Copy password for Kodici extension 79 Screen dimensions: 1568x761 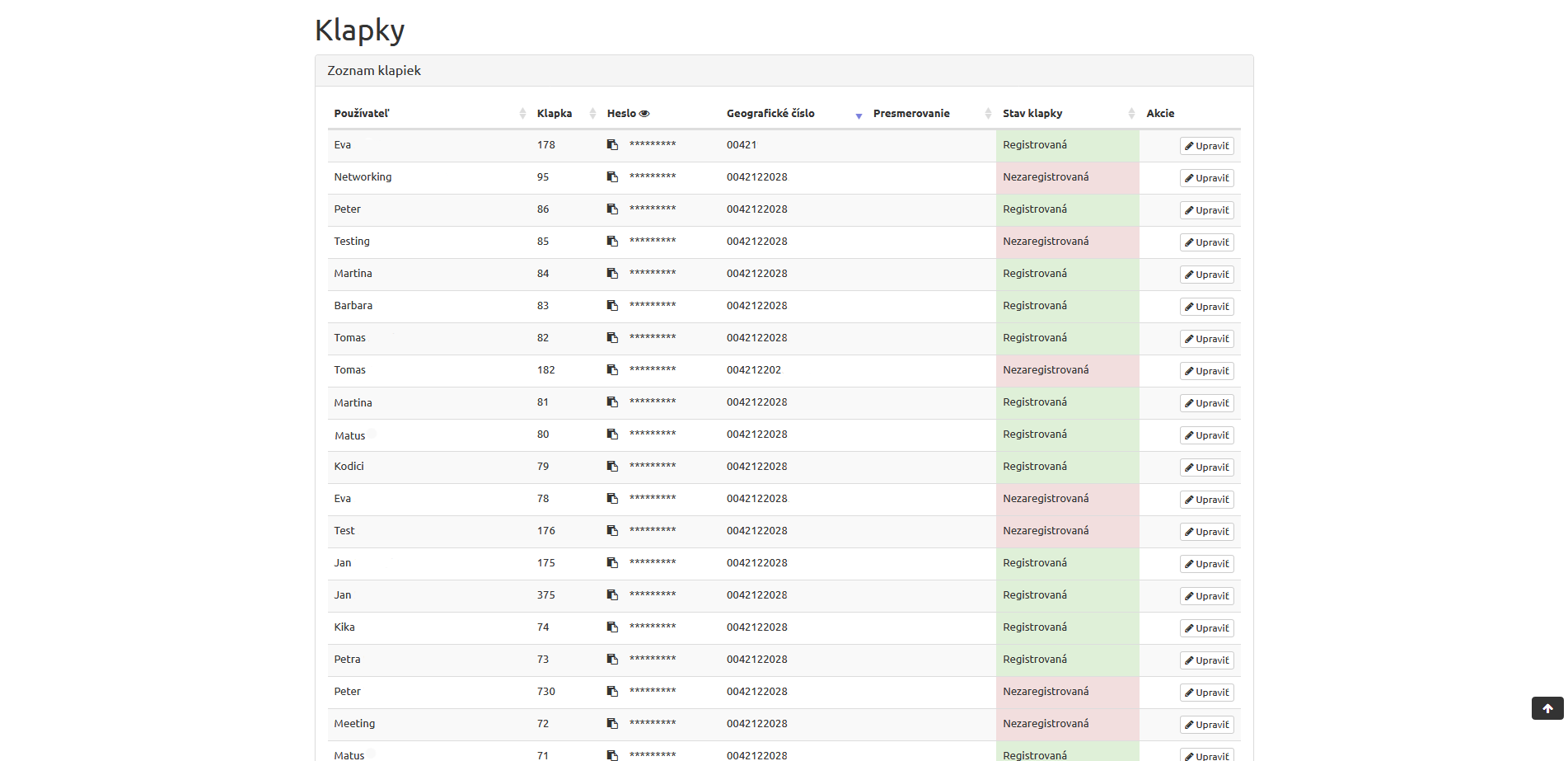point(612,467)
